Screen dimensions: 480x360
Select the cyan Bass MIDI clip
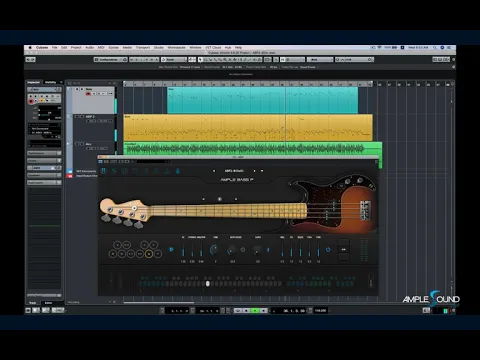[x=262, y=100]
